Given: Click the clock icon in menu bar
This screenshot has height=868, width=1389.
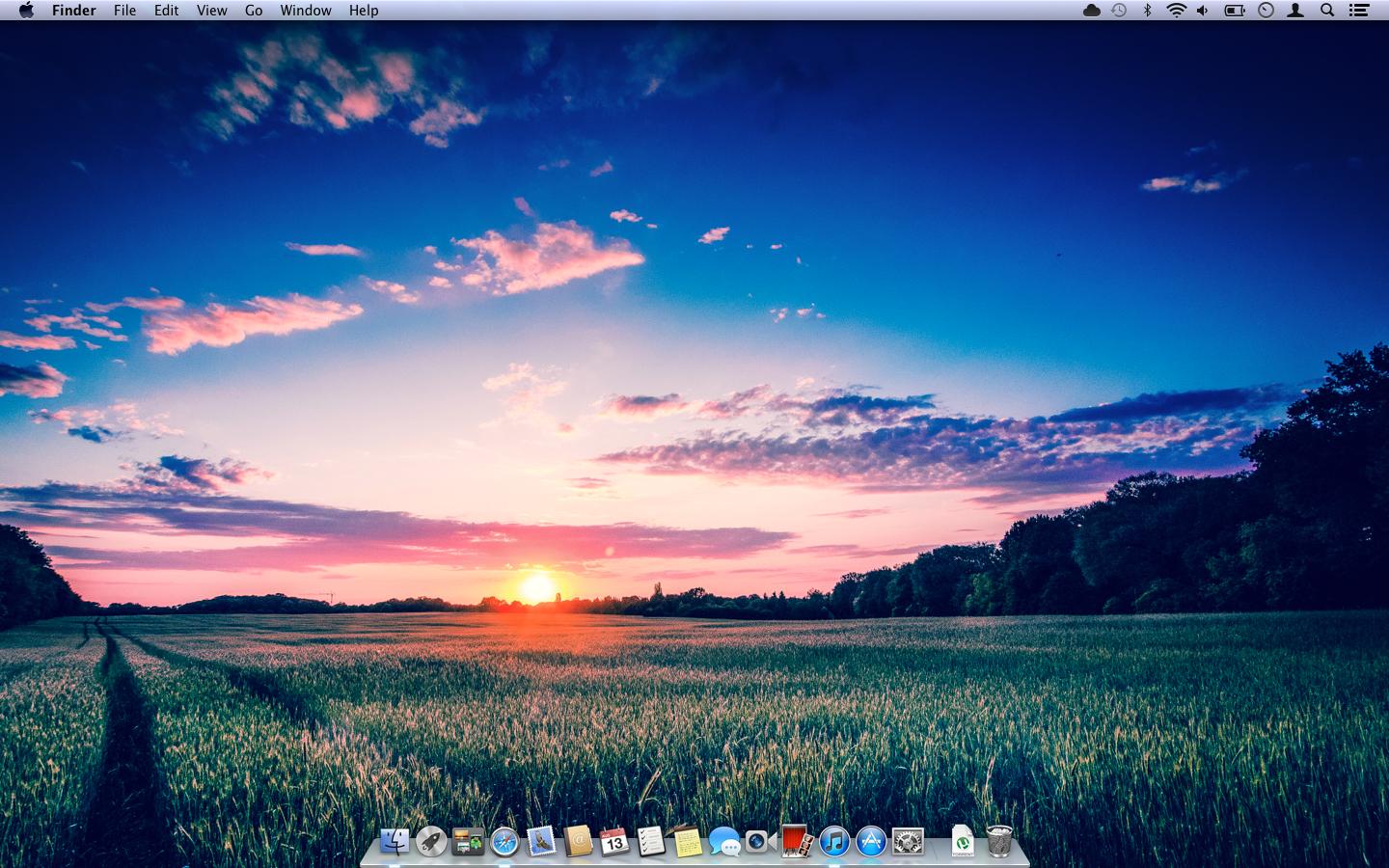Looking at the screenshot, I should pyautogui.click(x=1266, y=11).
